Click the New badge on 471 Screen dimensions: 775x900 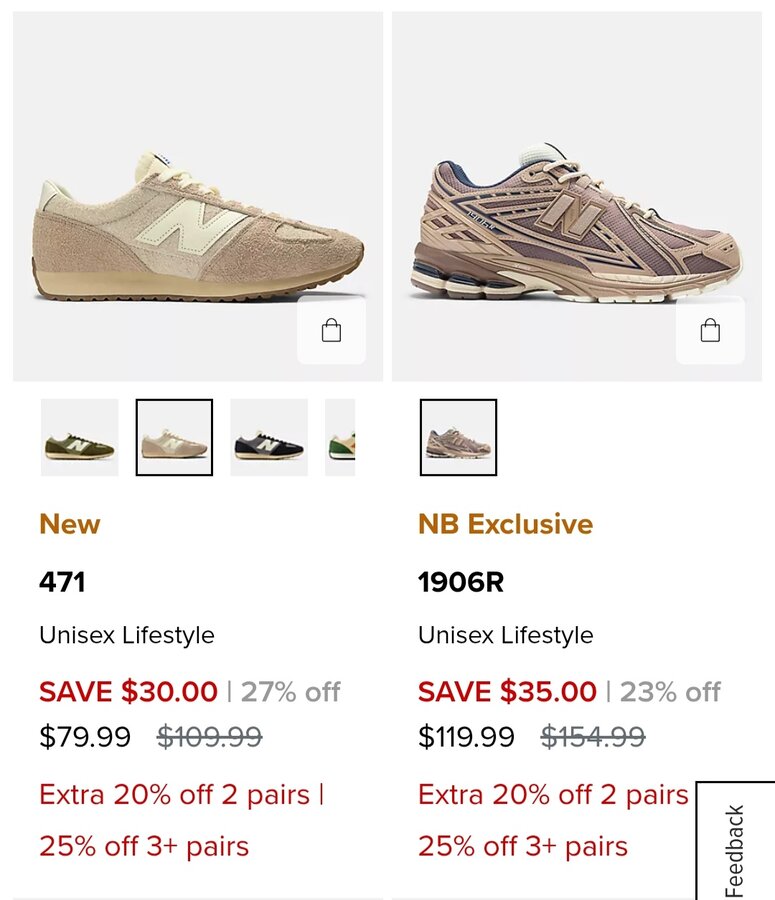pyautogui.click(x=70, y=524)
